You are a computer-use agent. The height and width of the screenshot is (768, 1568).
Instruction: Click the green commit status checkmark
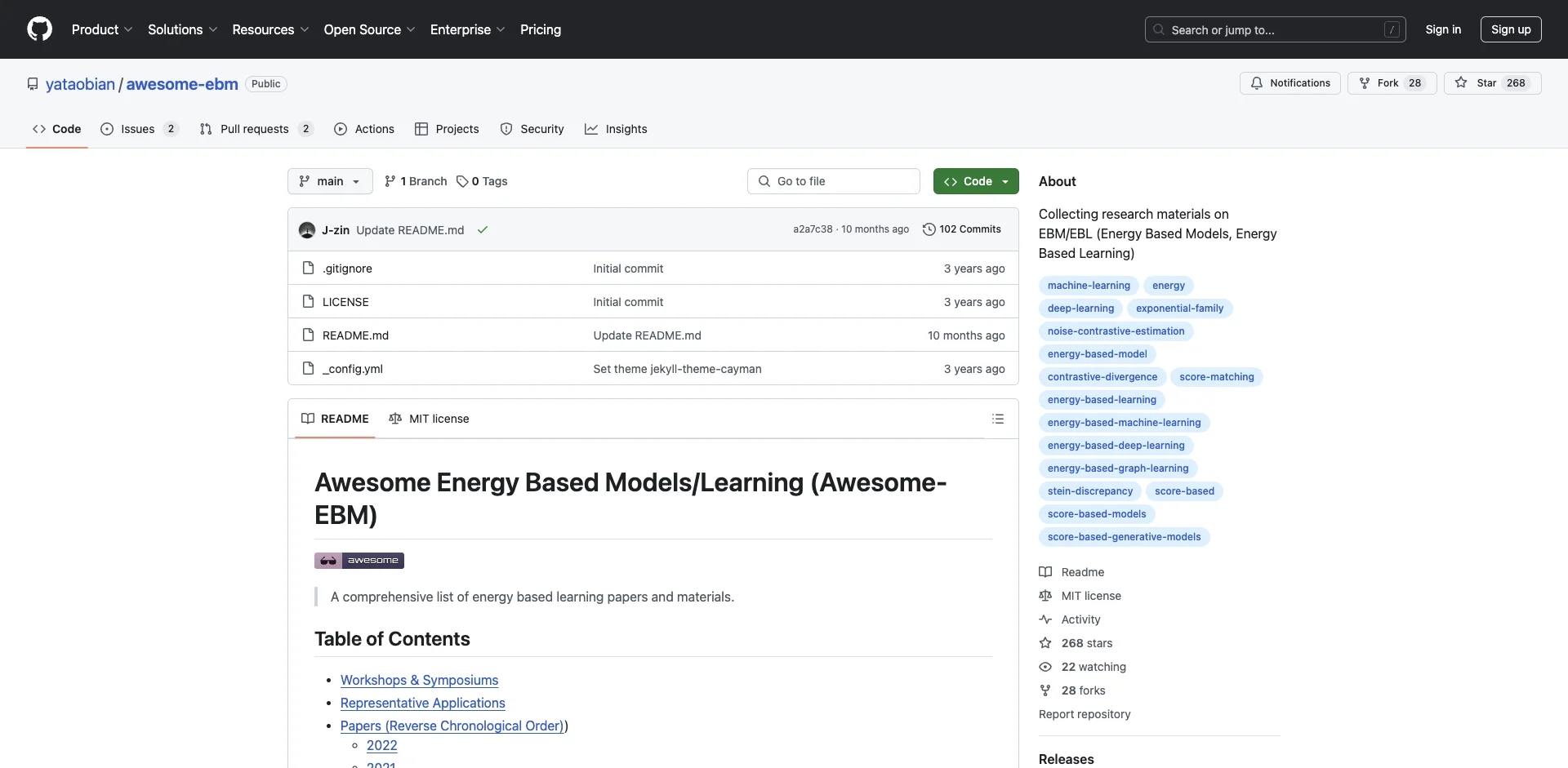pos(483,230)
